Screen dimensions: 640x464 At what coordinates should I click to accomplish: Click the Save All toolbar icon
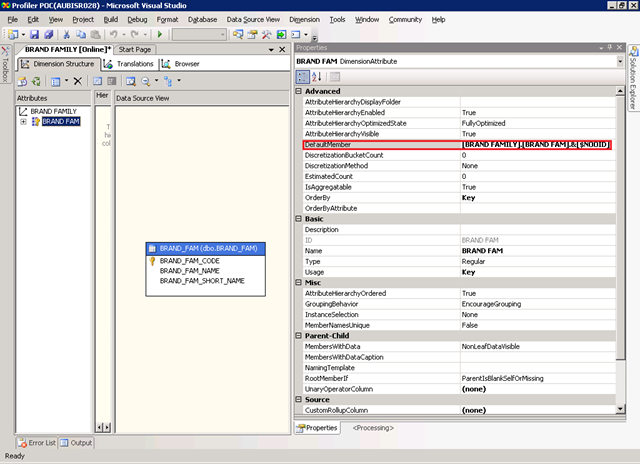[x=49, y=35]
